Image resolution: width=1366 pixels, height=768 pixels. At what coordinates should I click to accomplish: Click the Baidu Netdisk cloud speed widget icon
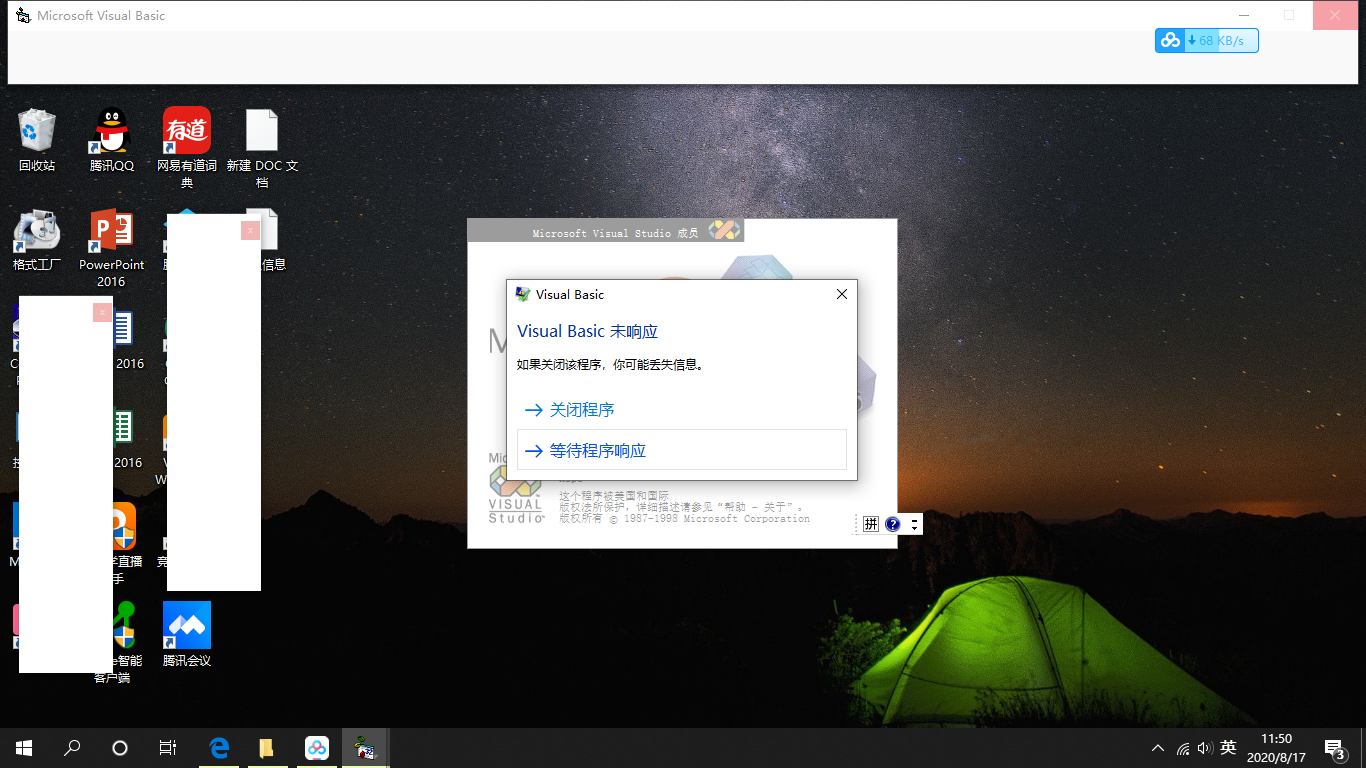pyautogui.click(x=1170, y=41)
